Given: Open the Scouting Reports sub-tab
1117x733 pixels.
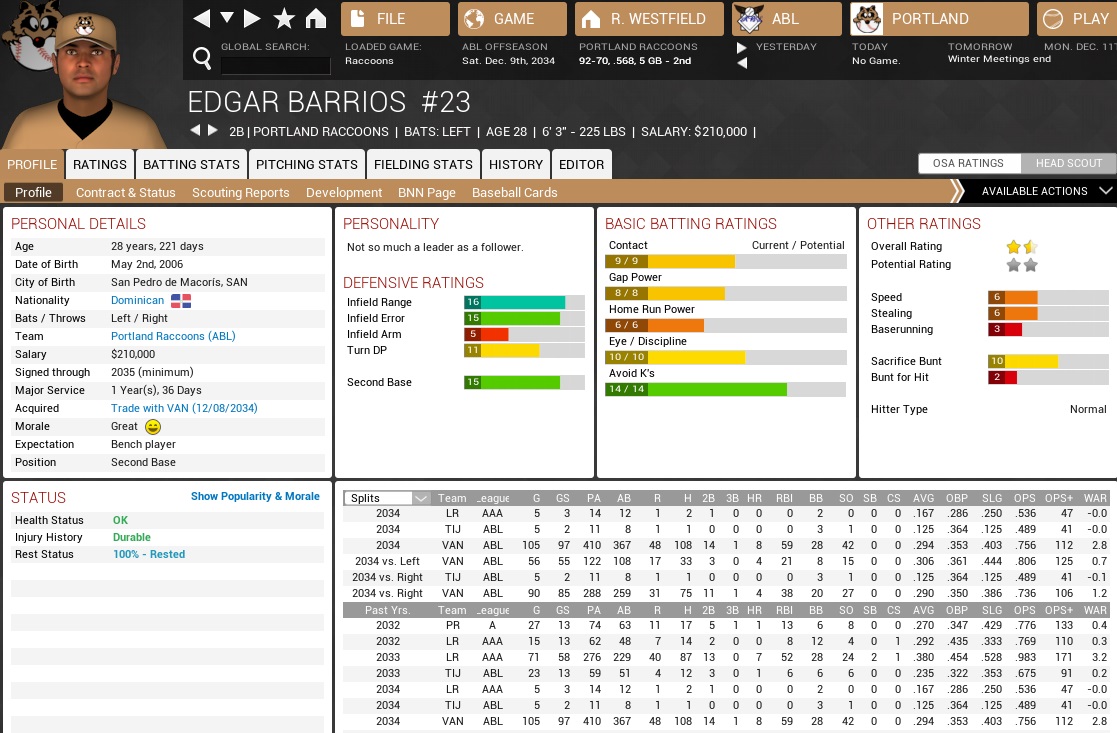Looking at the screenshot, I should [240, 192].
